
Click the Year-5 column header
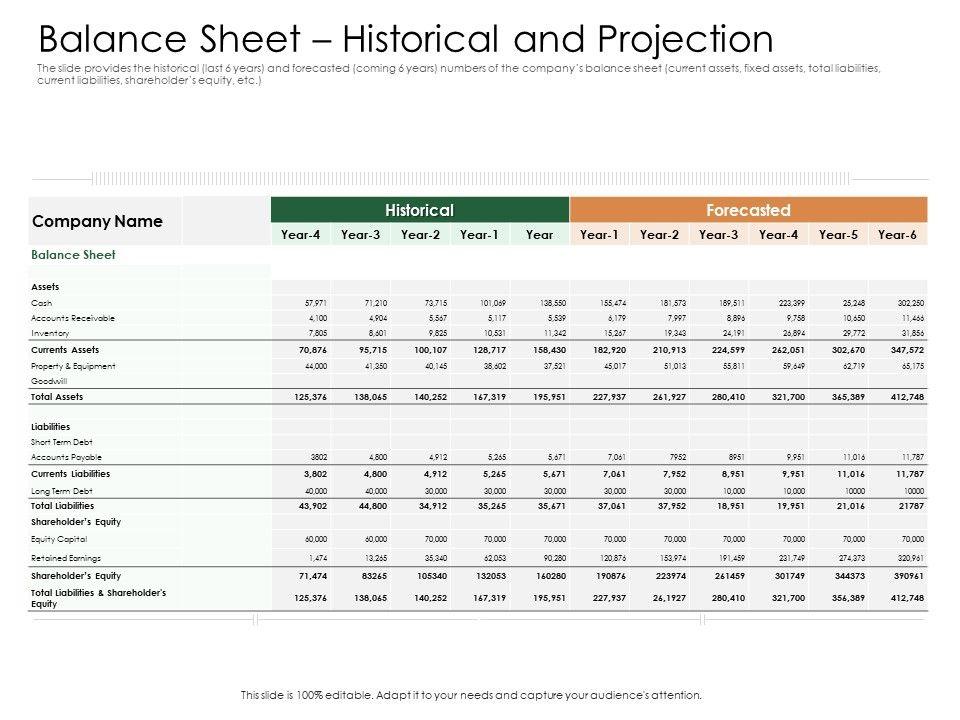click(838, 234)
